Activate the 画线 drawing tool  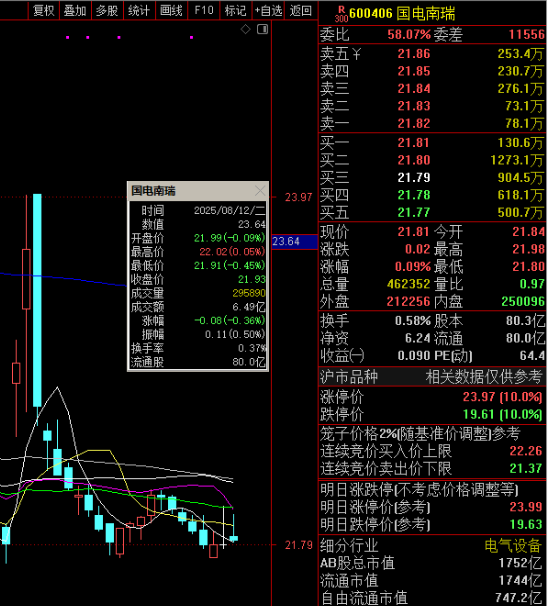pos(171,10)
